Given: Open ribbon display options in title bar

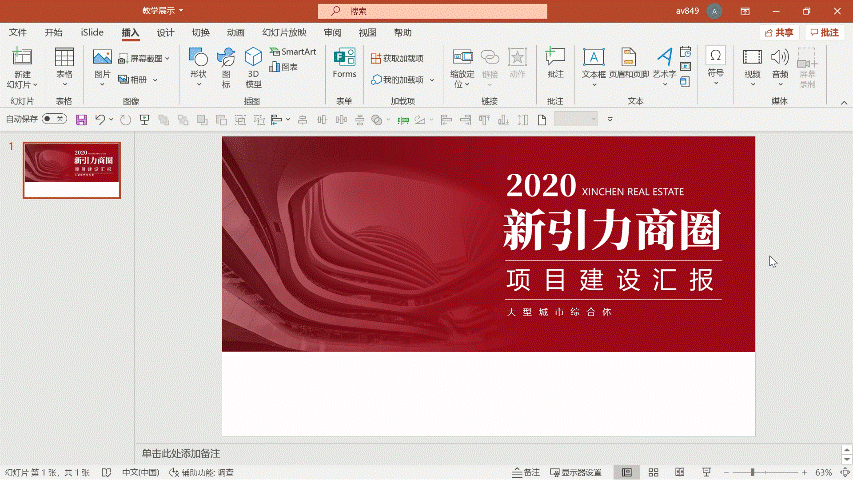Looking at the screenshot, I should [x=745, y=11].
